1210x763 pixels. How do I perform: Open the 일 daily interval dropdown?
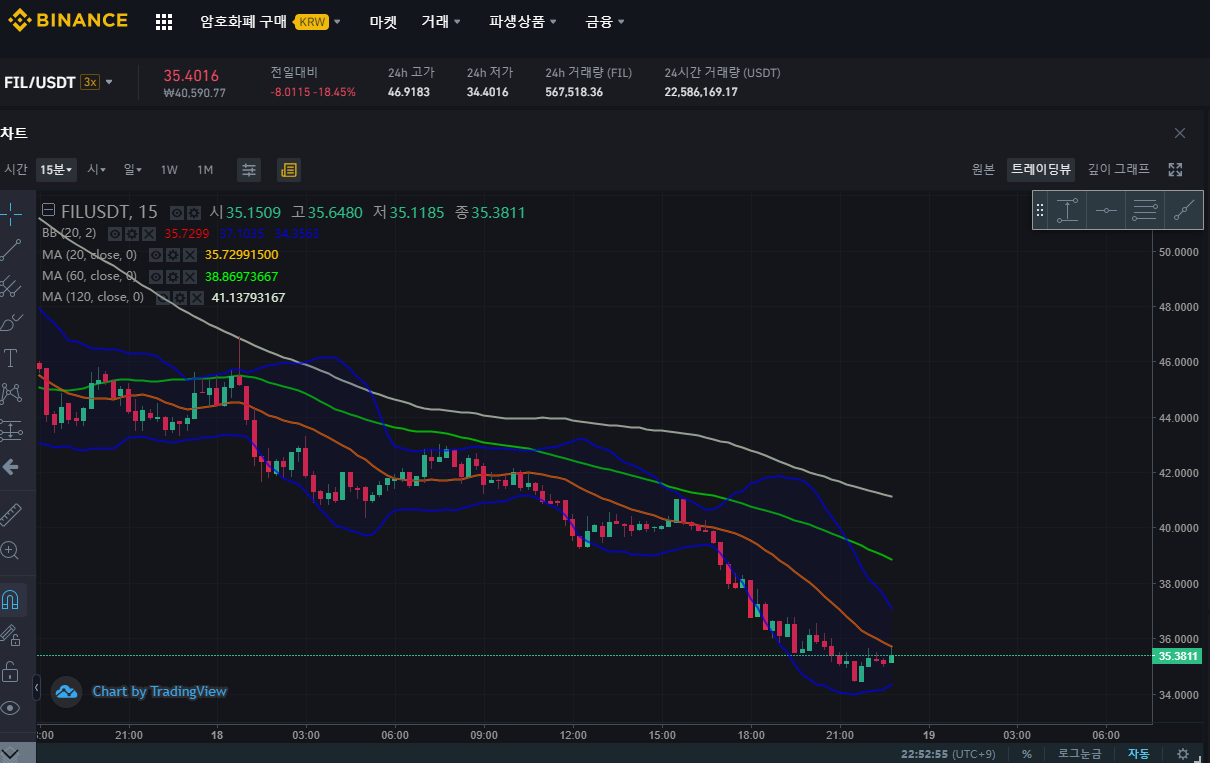(x=132, y=170)
